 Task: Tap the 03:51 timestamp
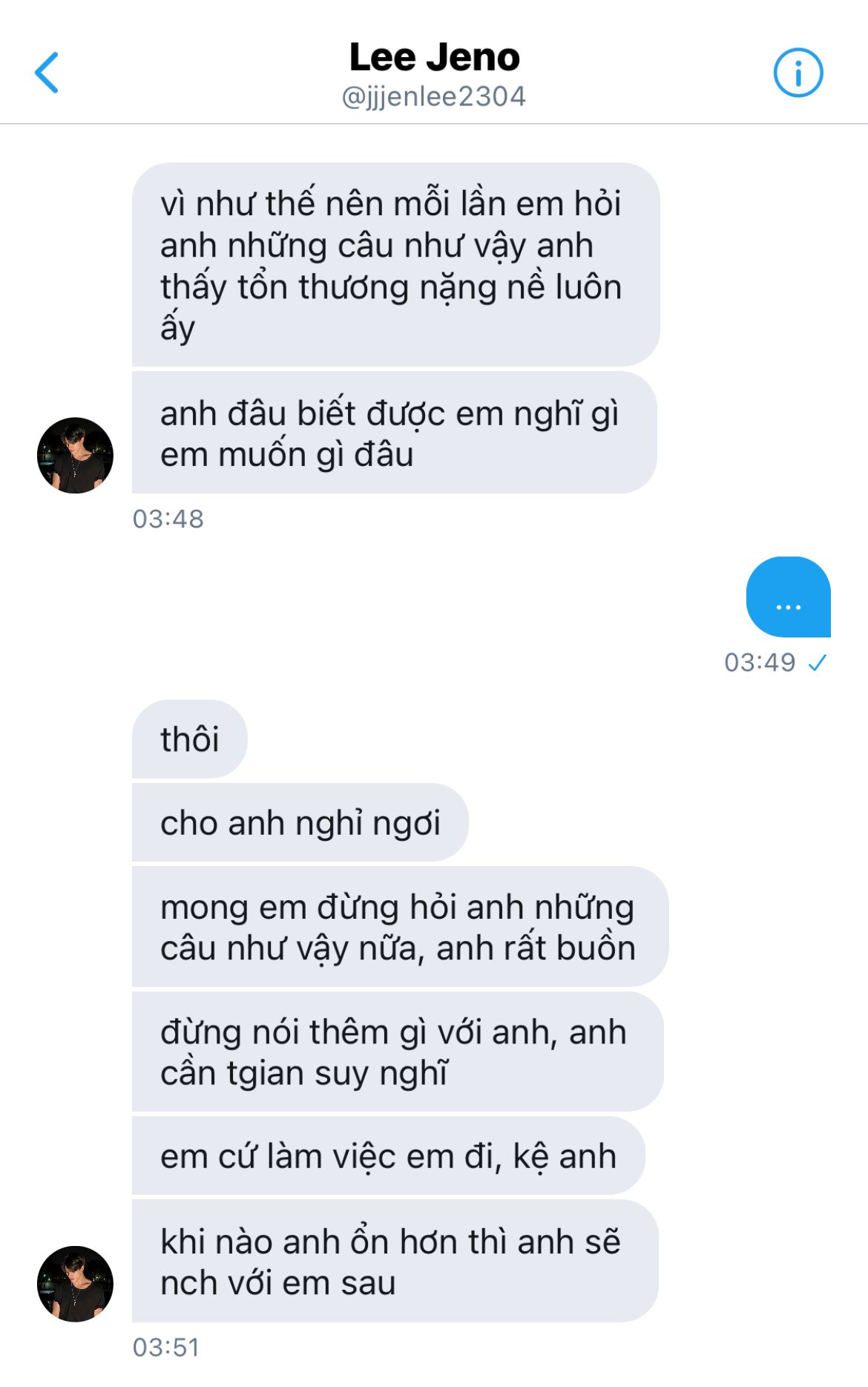click(166, 1347)
